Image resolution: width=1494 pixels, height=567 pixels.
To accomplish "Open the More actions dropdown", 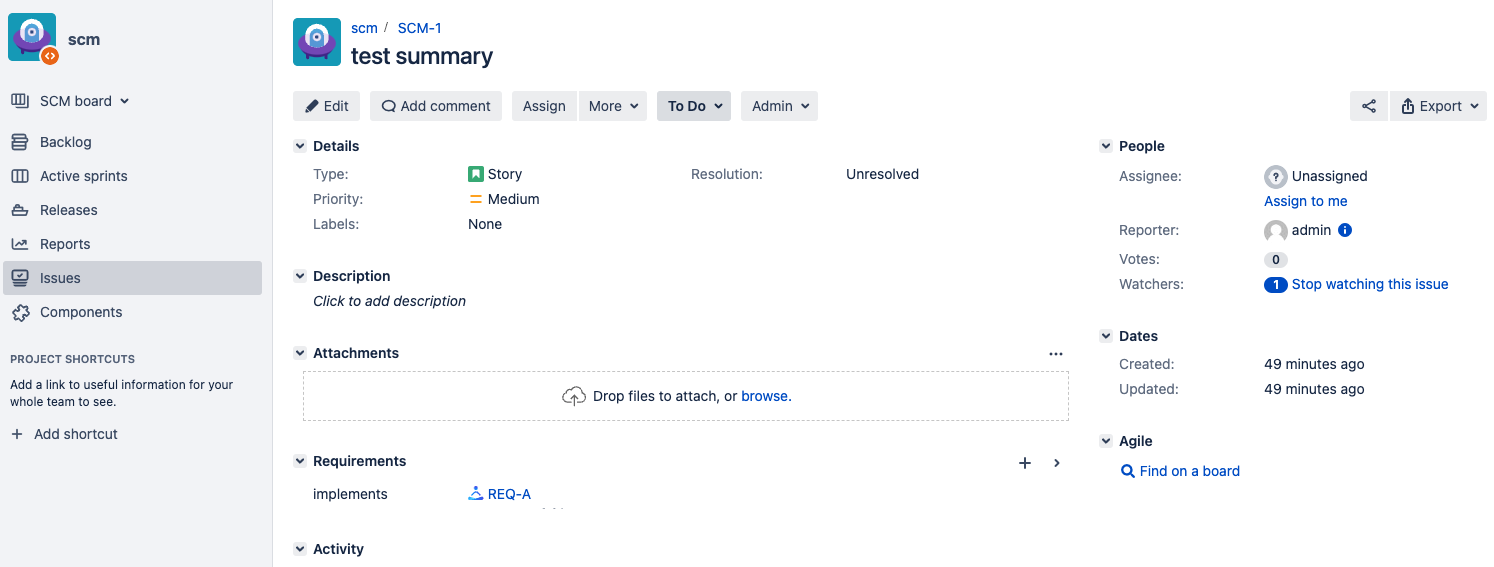I will coord(612,106).
